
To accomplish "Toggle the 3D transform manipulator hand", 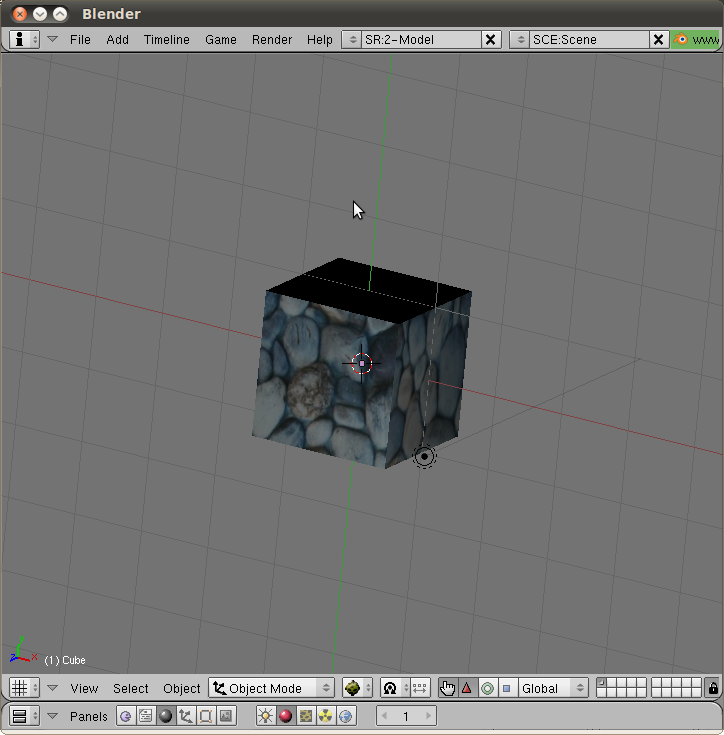I will (x=447, y=688).
